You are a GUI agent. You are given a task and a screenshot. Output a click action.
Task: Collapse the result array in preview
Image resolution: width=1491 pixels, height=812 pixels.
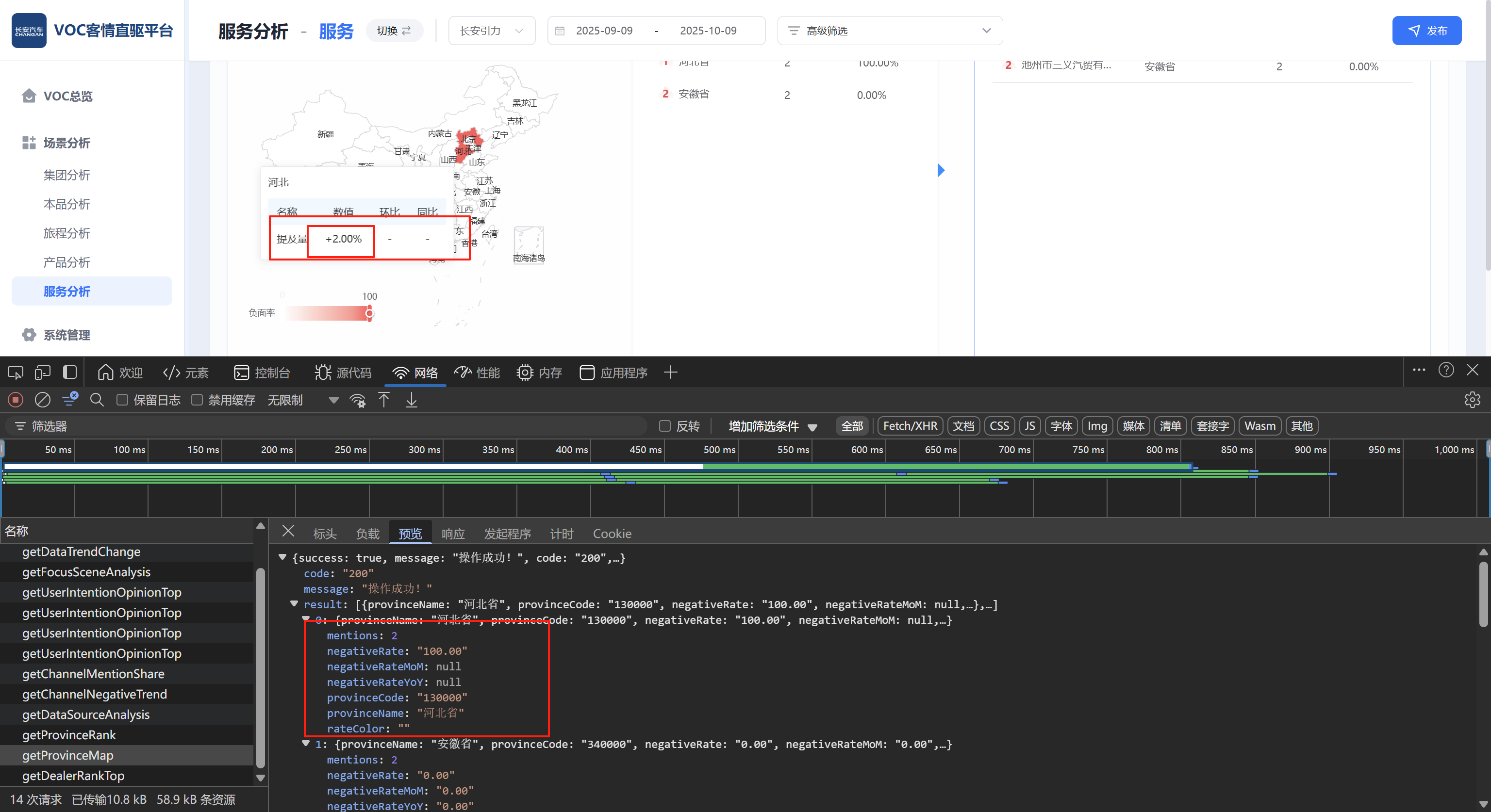pos(294,604)
